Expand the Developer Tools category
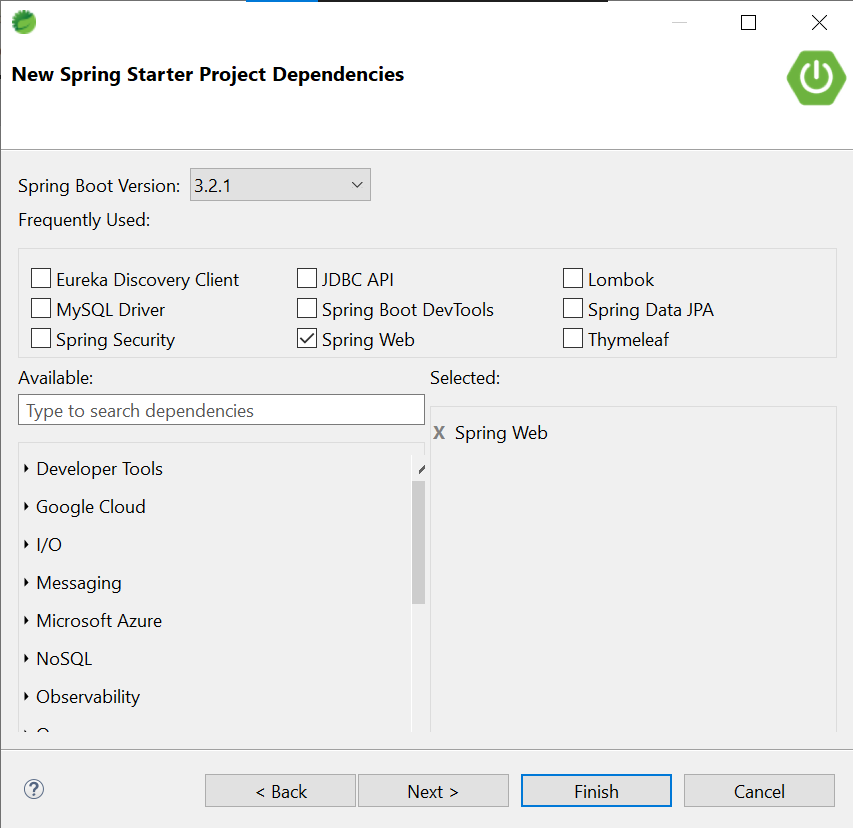Image resolution: width=853 pixels, height=828 pixels. [26, 468]
